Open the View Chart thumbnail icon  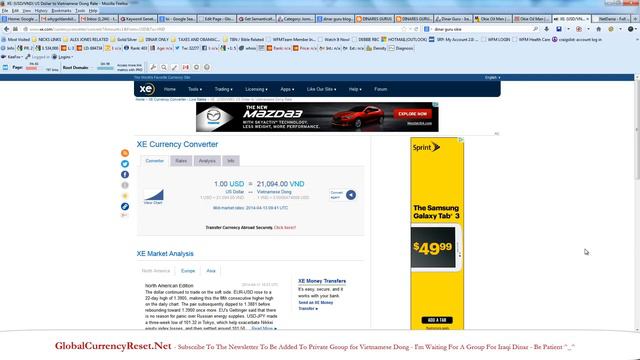coord(153,196)
